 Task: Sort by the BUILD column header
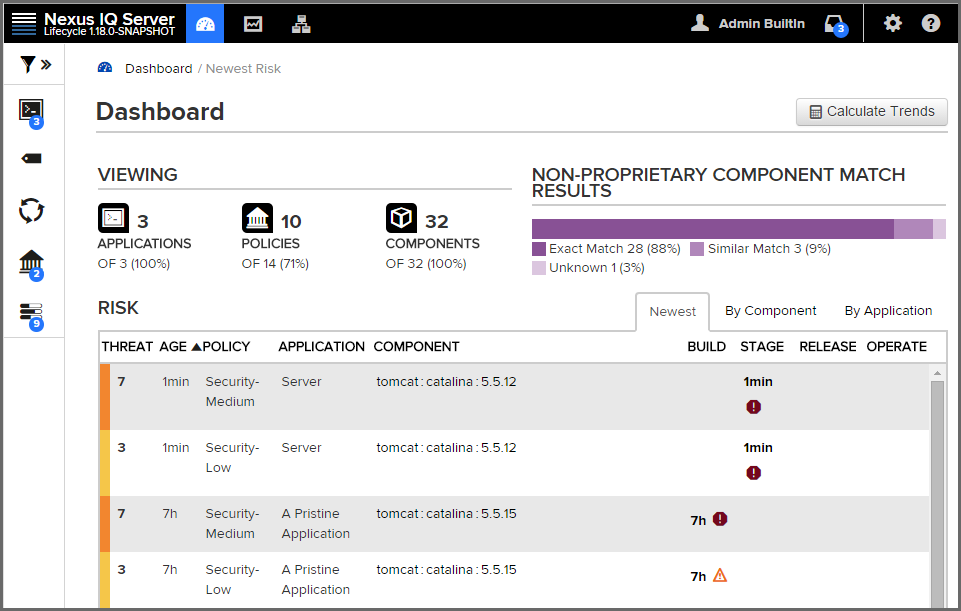pyautogui.click(x=707, y=347)
